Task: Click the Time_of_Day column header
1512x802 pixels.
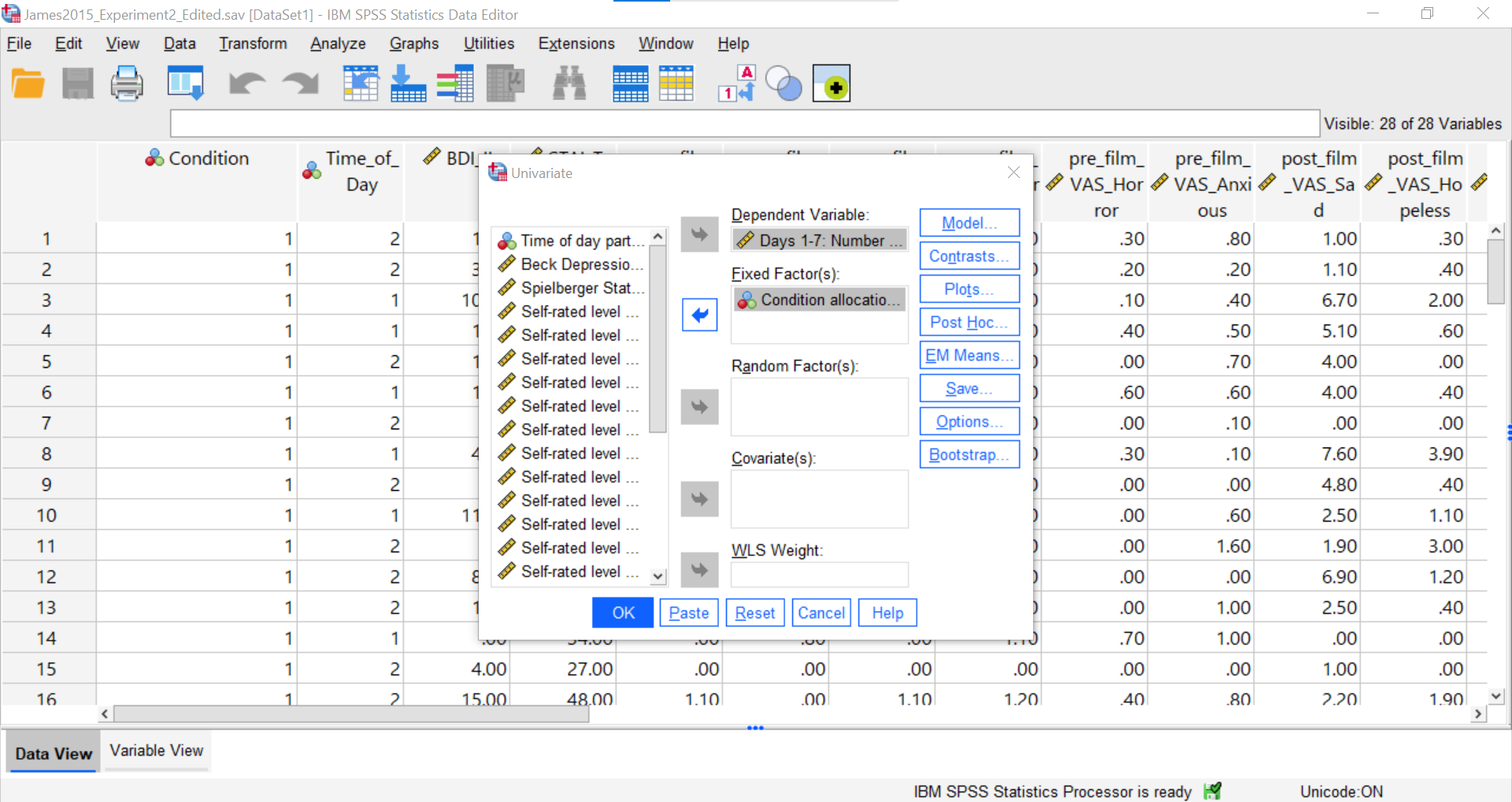Action: click(351, 182)
